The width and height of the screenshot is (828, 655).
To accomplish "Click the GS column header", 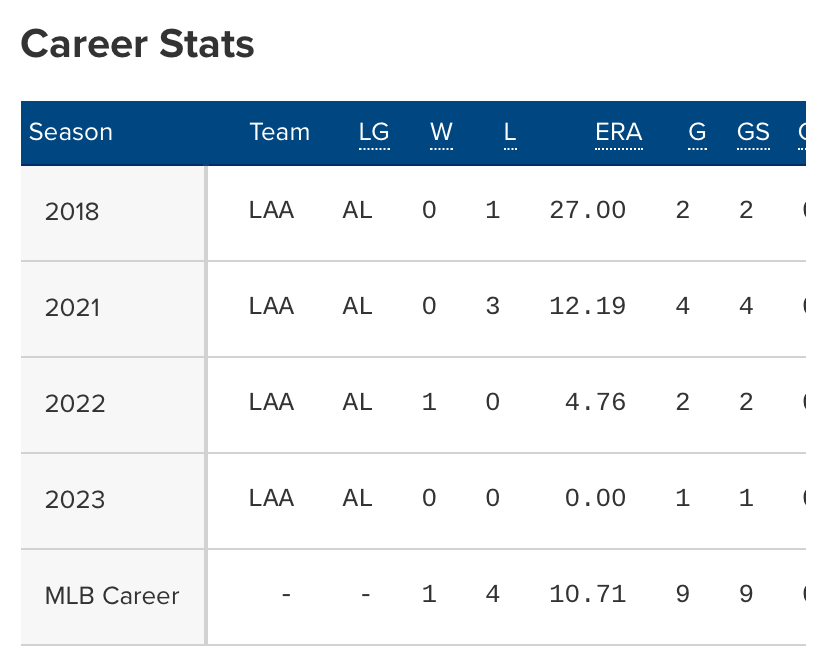I will [x=753, y=132].
